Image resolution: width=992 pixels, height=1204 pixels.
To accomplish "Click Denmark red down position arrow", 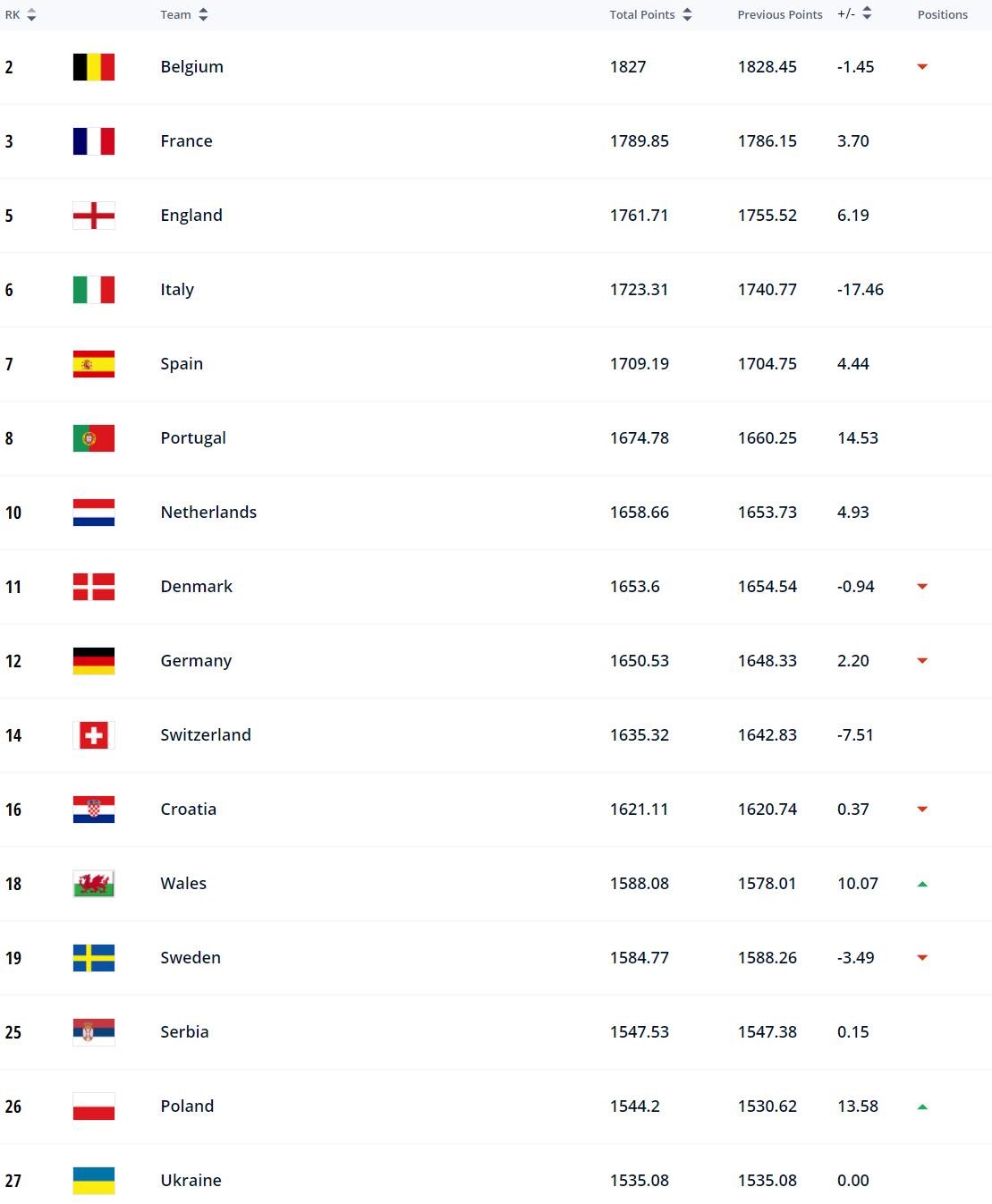I will (922, 587).
